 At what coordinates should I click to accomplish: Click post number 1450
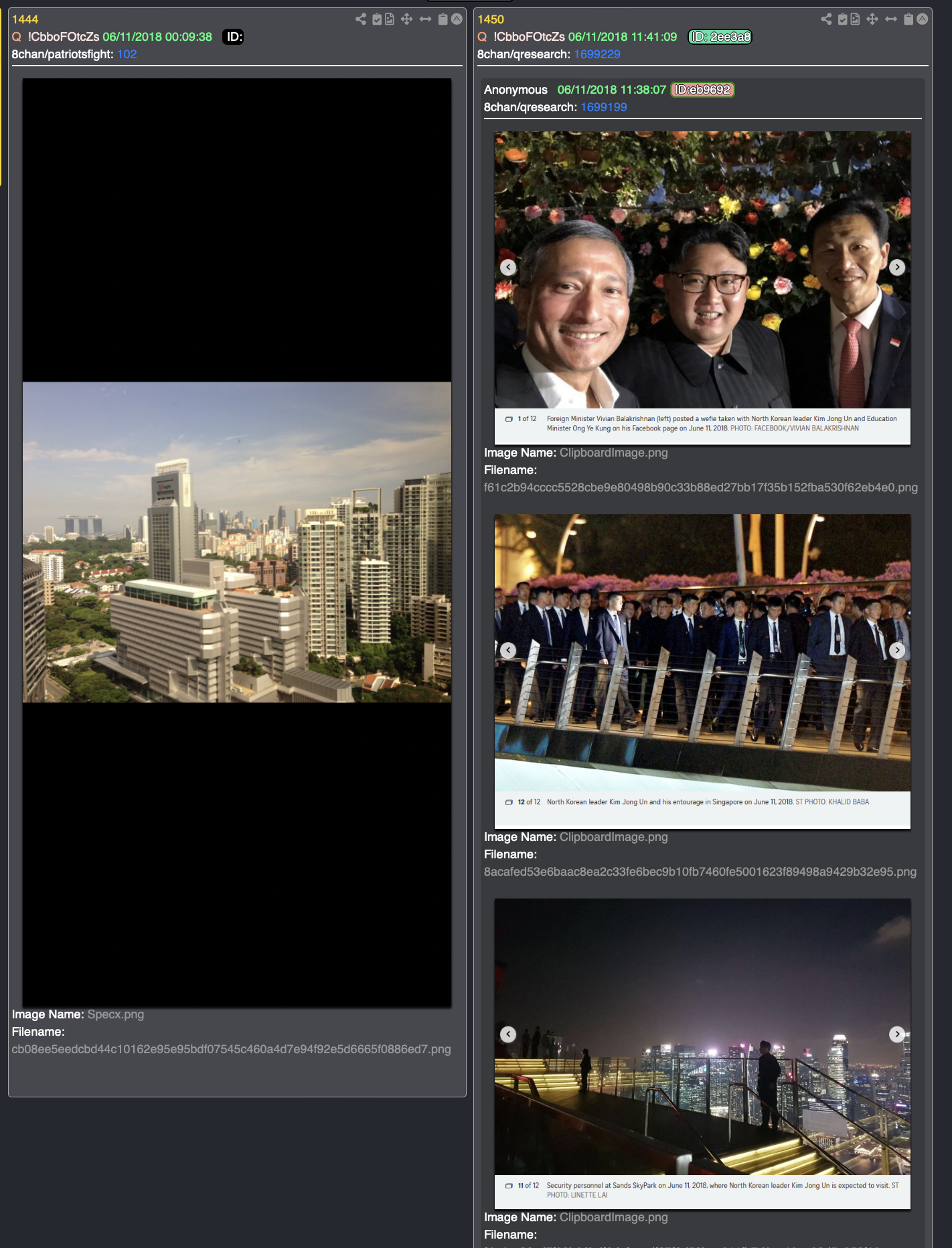491,19
